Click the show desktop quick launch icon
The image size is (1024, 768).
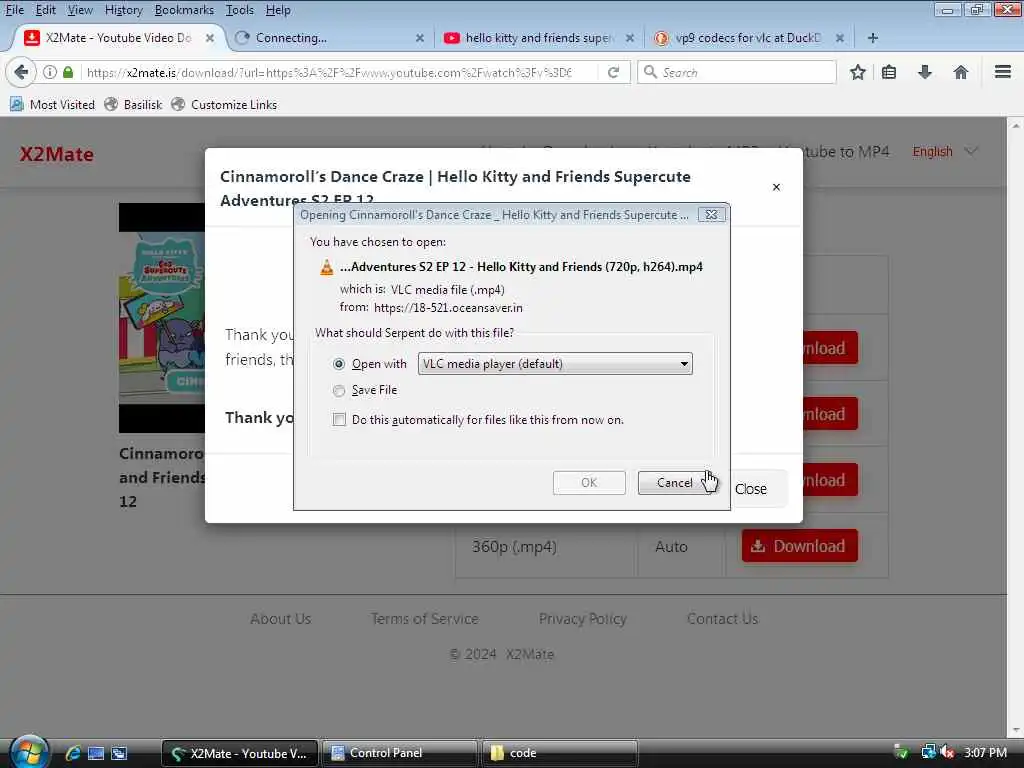point(96,753)
